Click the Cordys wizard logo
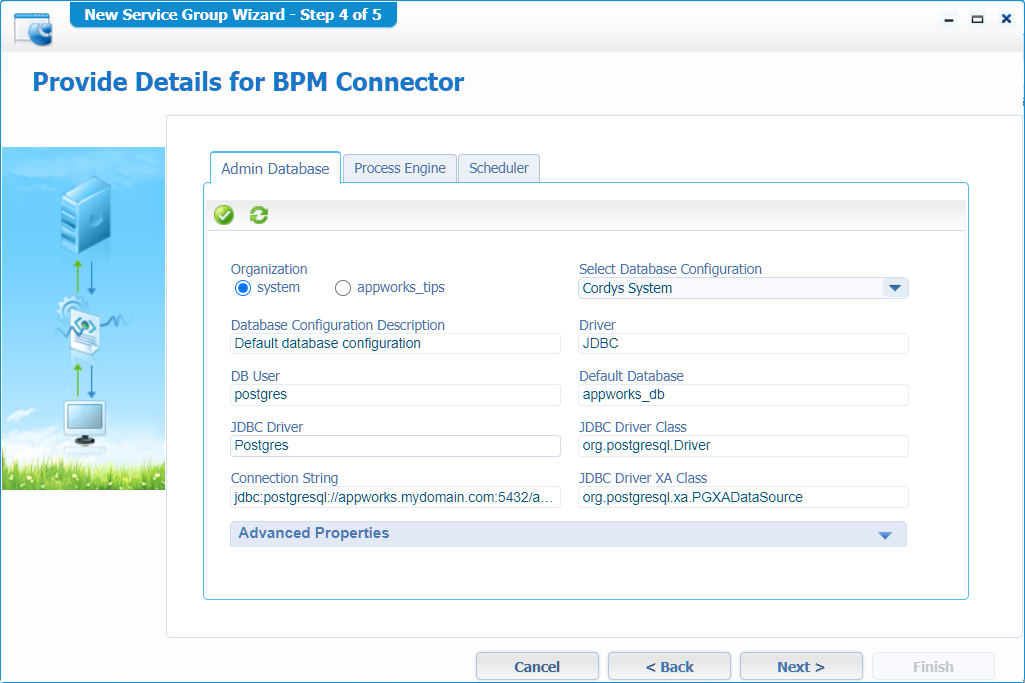1025x683 pixels. [x=33, y=30]
